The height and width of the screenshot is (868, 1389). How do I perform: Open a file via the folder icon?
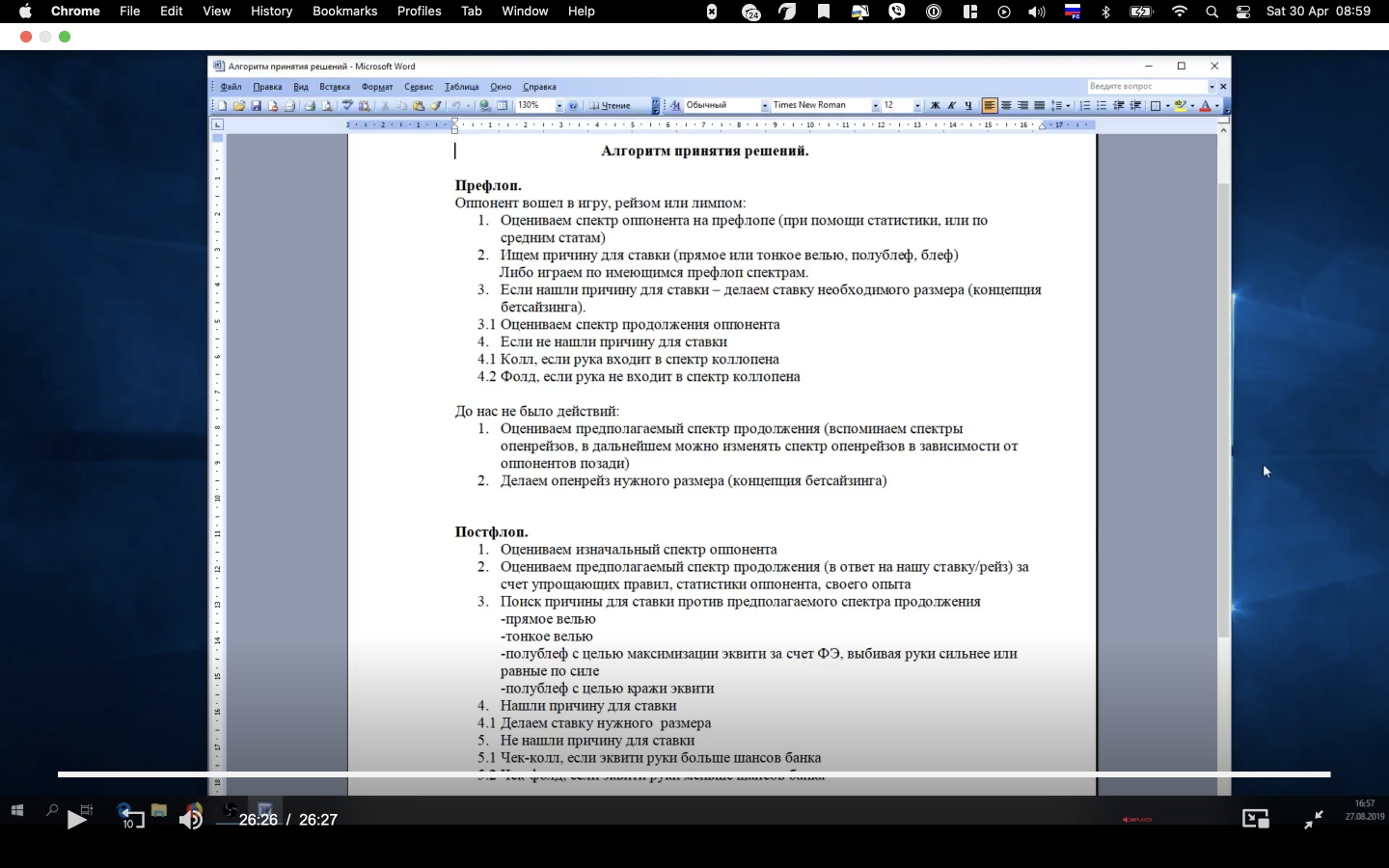tap(239, 106)
